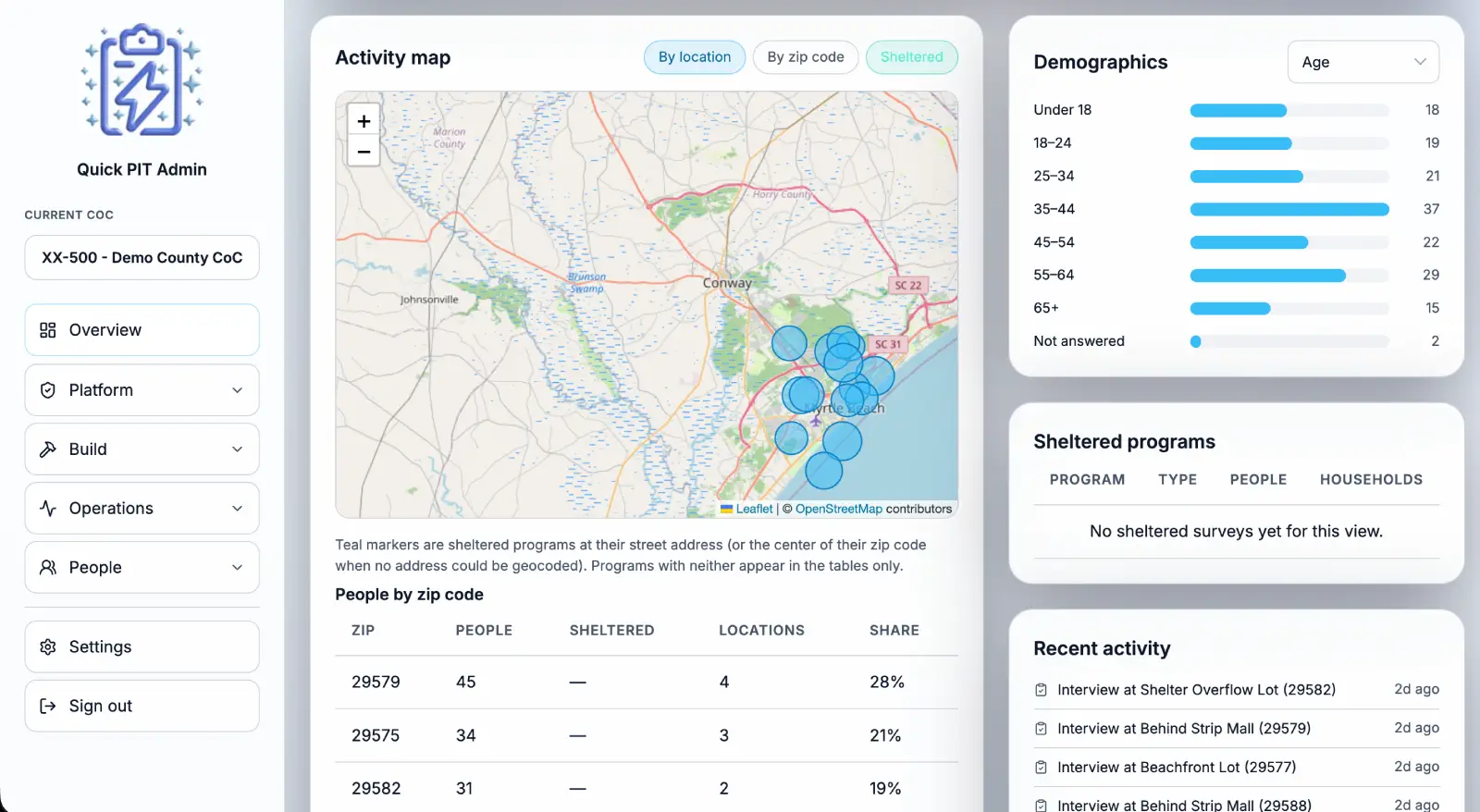Click the 28% share value
This screenshot has height=812, width=1480.
coord(886,683)
